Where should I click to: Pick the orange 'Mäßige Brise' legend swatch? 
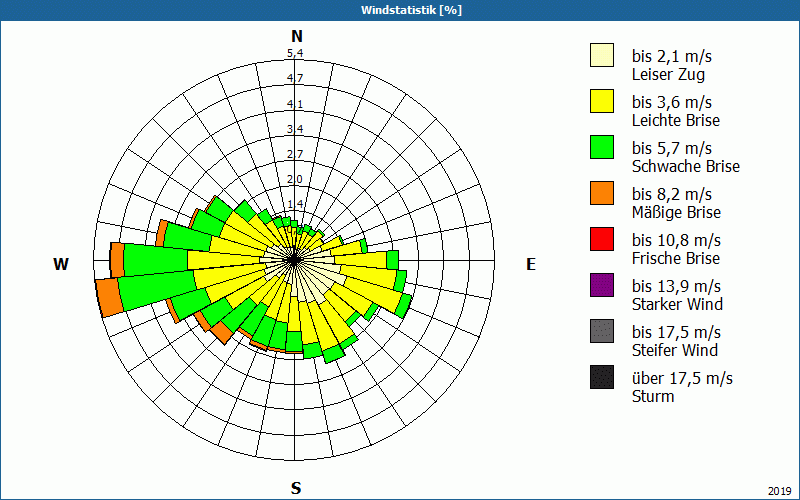602,194
